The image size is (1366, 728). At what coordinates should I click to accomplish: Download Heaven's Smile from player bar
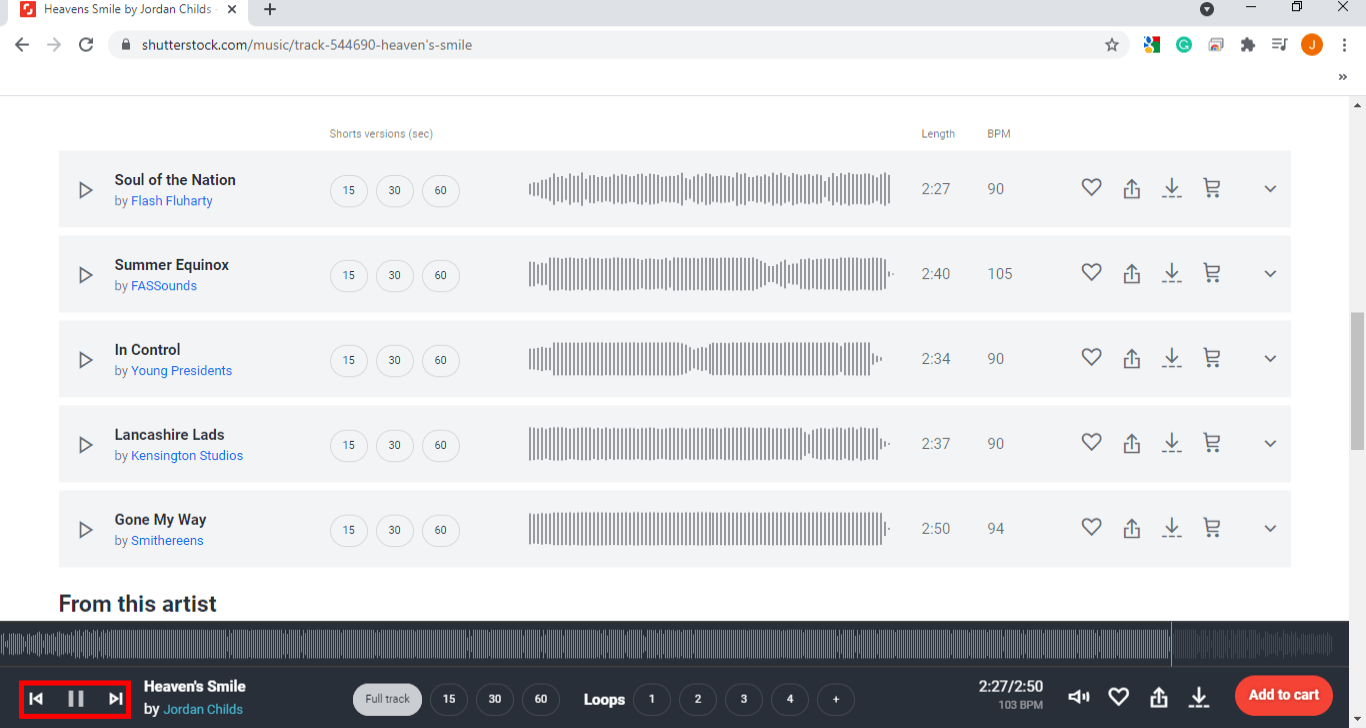click(x=1199, y=697)
